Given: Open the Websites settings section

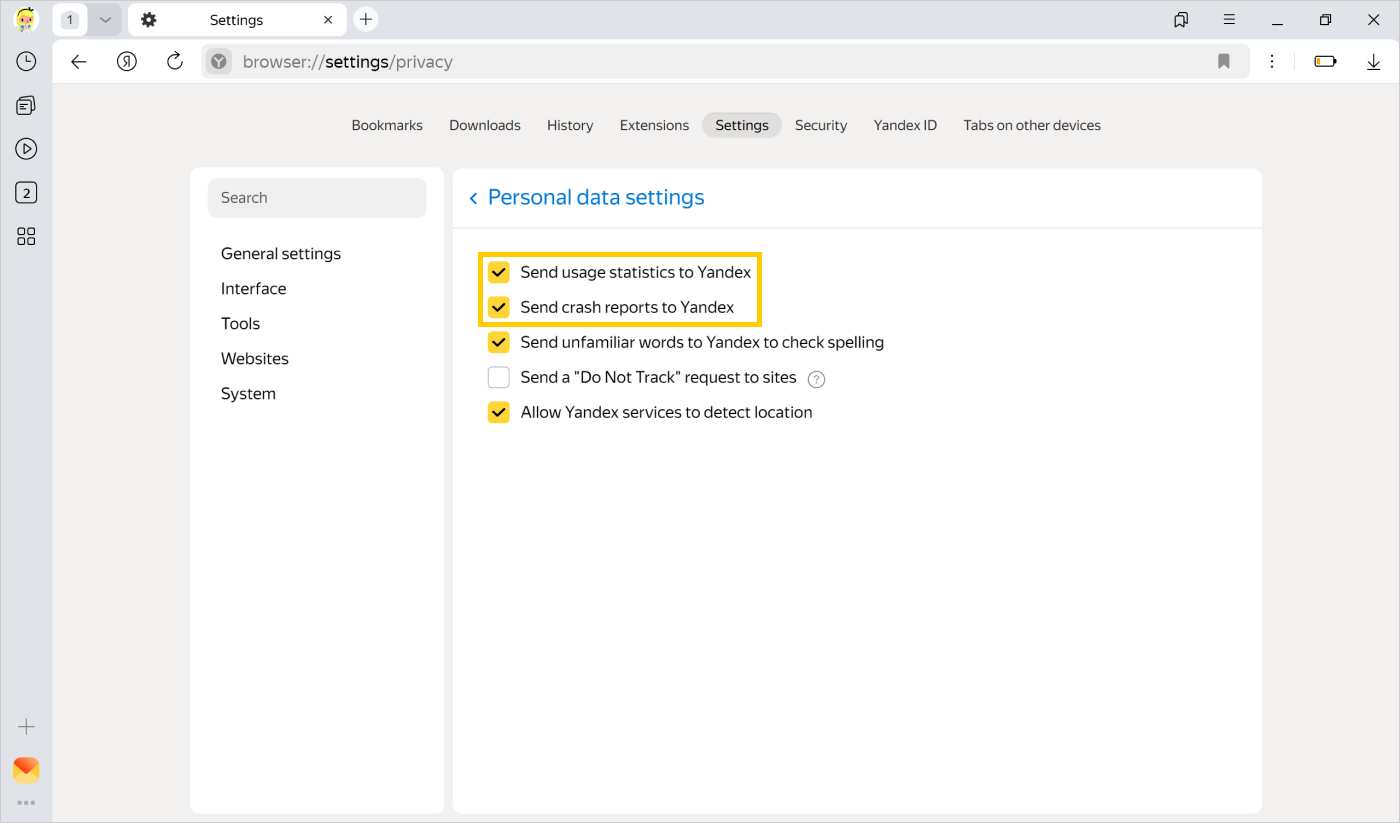Looking at the screenshot, I should click(x=255, y=358).
